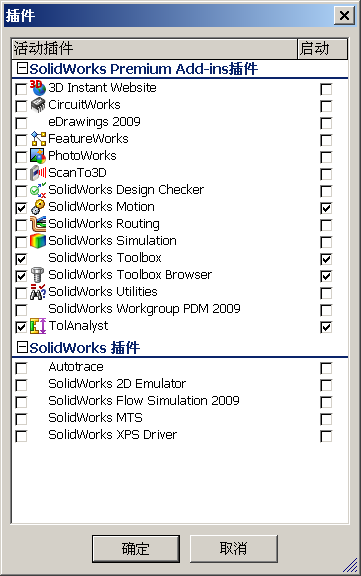This screenshot has height=576, width=361.
Task: Select SolidWorks Design Checker label
Action: [126, 190]
